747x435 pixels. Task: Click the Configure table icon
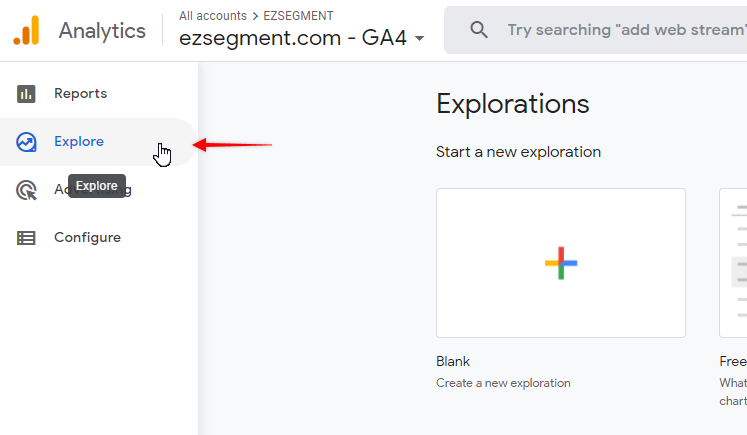click(x=26, y=238)
